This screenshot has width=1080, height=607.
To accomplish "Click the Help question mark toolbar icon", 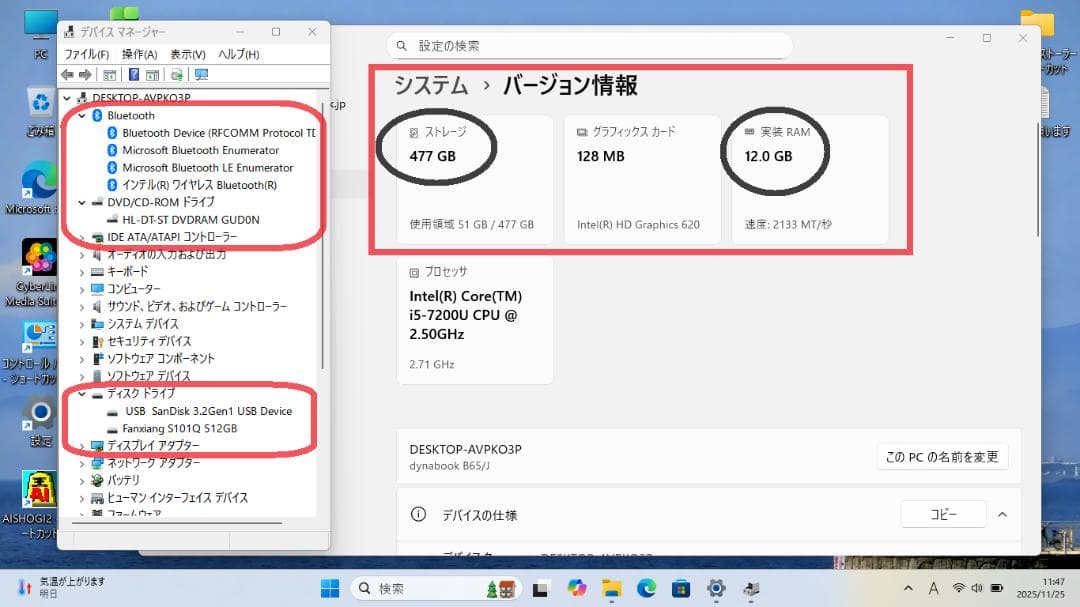I will [x=135, y=74].
